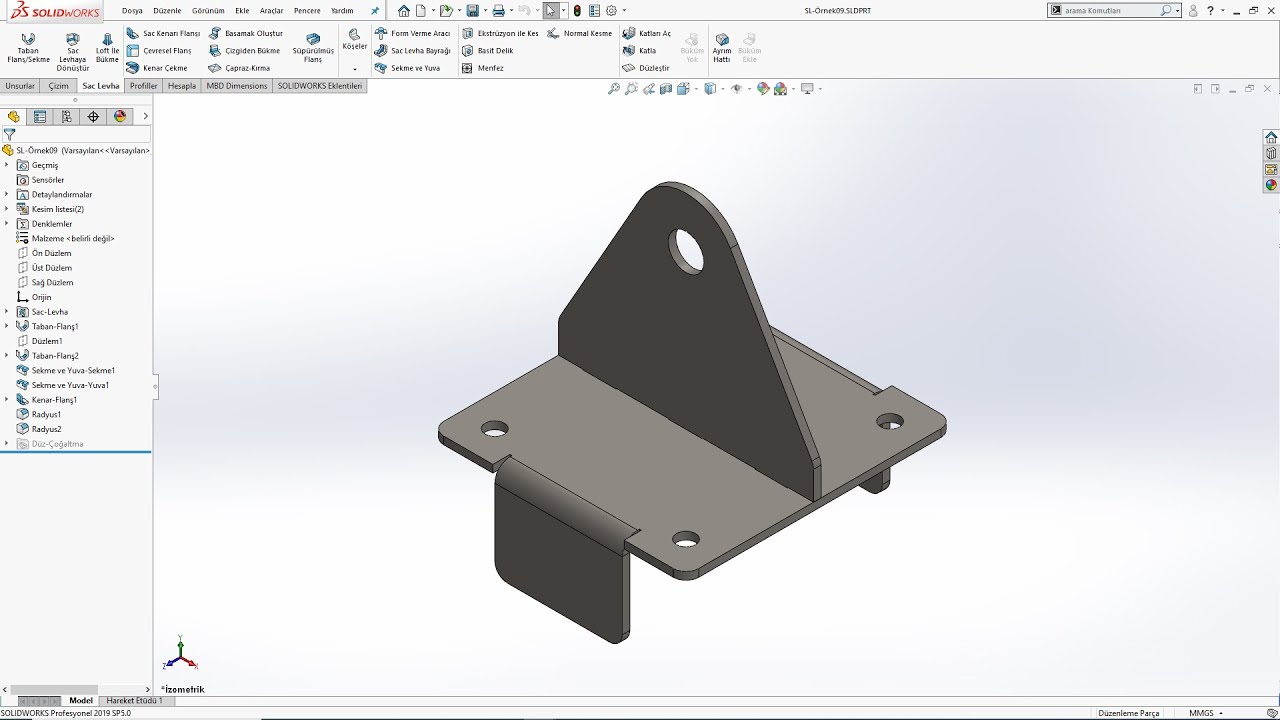Expand Köşeler dropdown arrow
Viewport: 1280px width, 720px height.
(355, 69)
